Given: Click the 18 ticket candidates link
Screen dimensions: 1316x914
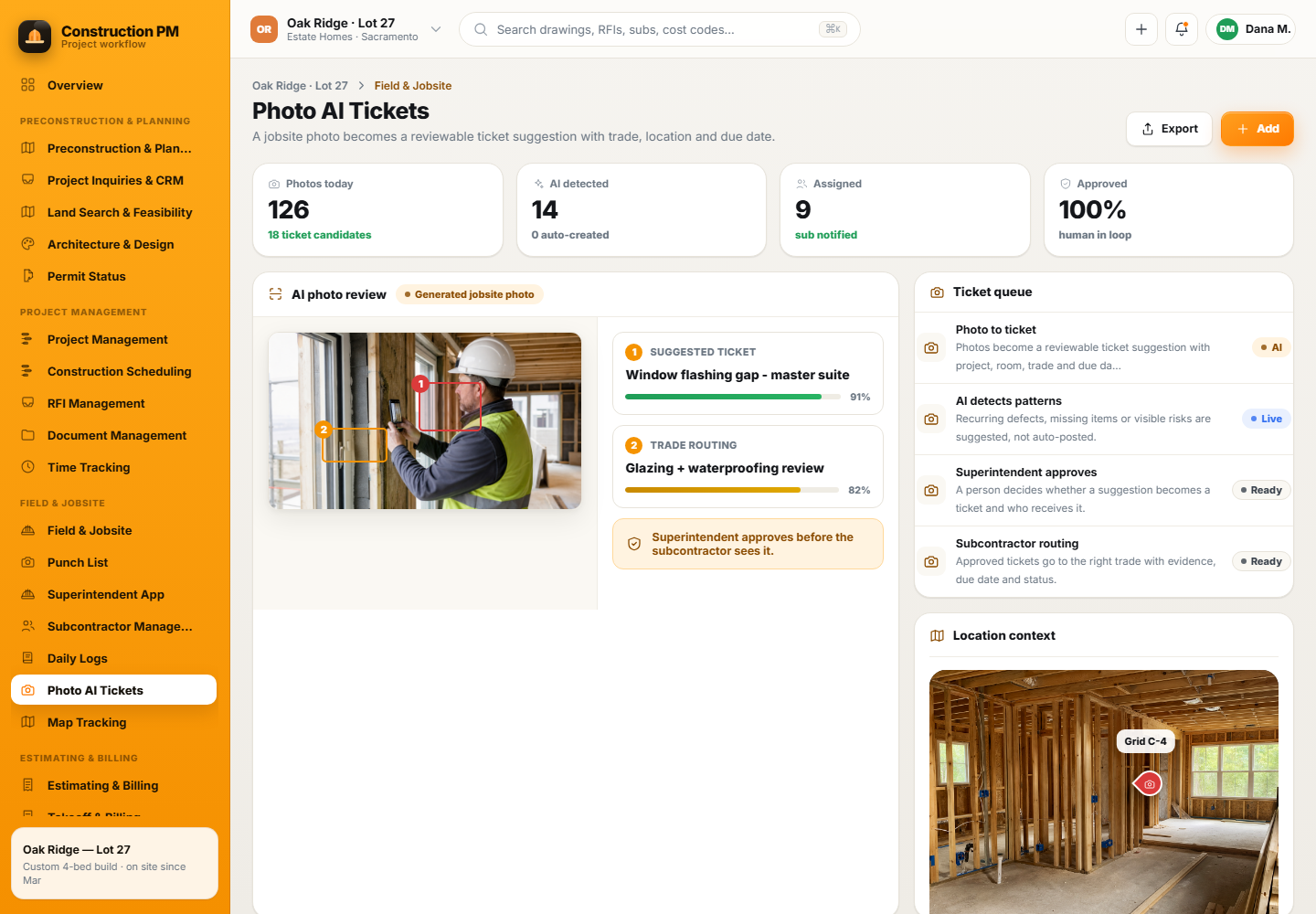Looking at the screenshot, I should coord(320,235).
